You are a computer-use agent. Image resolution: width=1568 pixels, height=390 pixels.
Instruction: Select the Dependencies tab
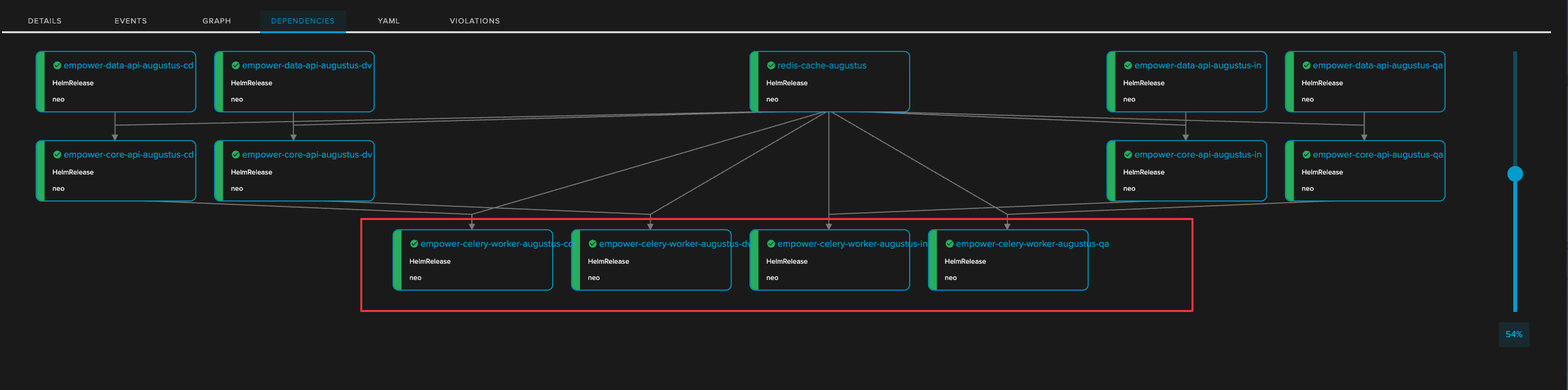tap(303, 21)
